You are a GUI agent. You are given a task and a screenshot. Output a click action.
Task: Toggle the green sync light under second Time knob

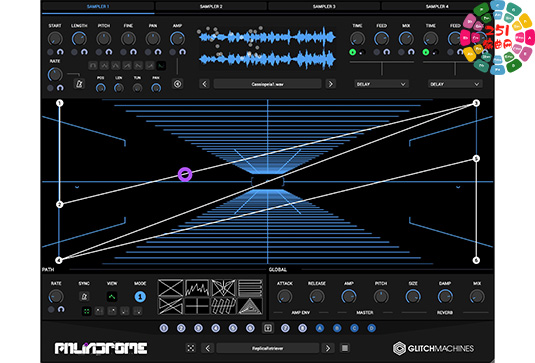426,52
